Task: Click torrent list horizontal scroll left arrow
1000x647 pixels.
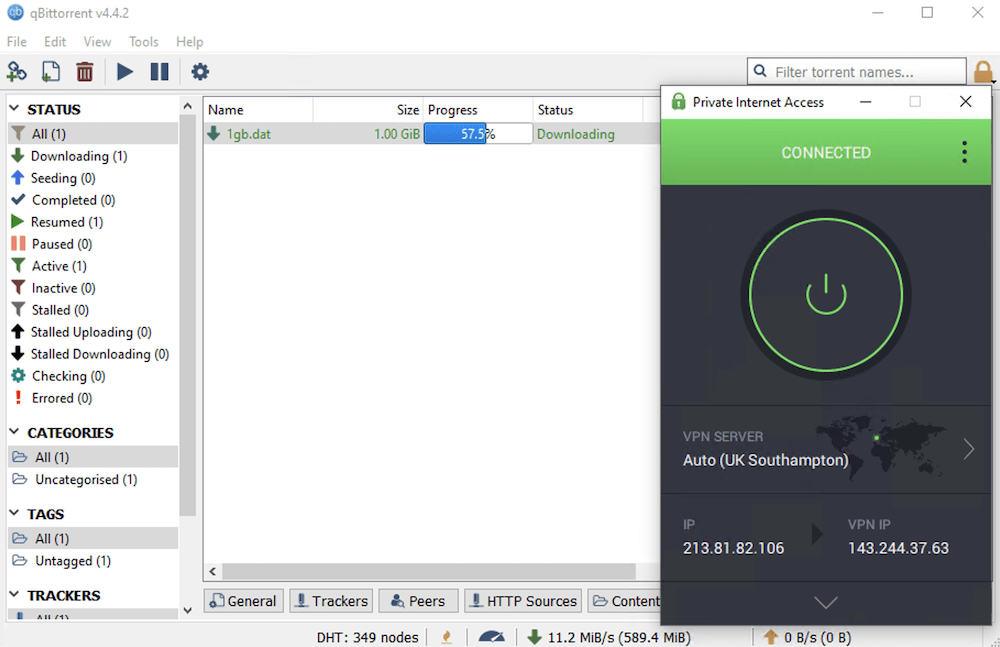Action: click(x=212, y=571)
